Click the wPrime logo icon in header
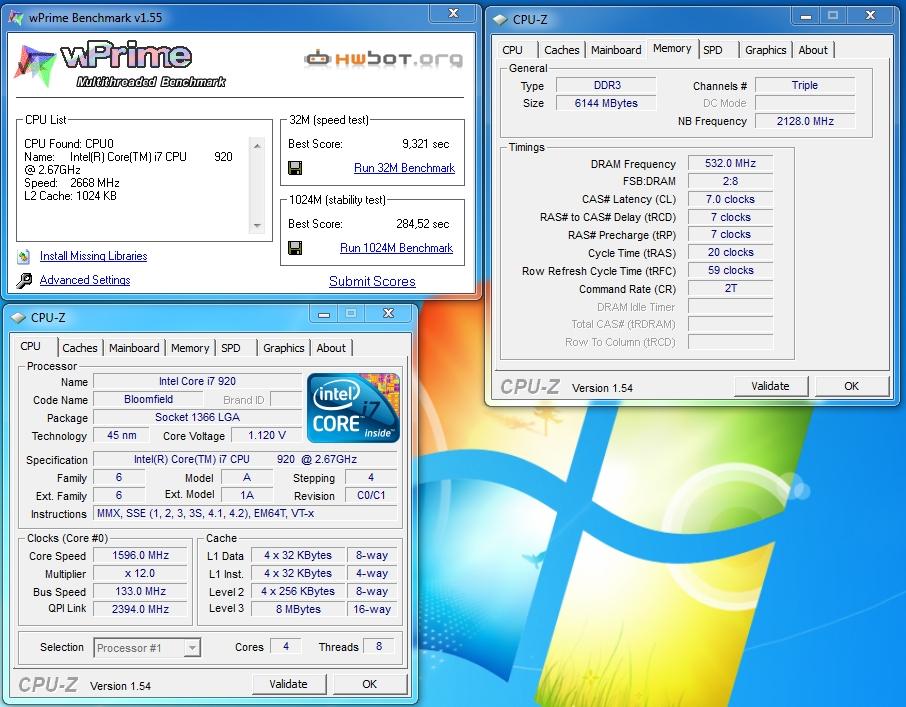This screenshot has width=906, height=707. click(34, 65)
